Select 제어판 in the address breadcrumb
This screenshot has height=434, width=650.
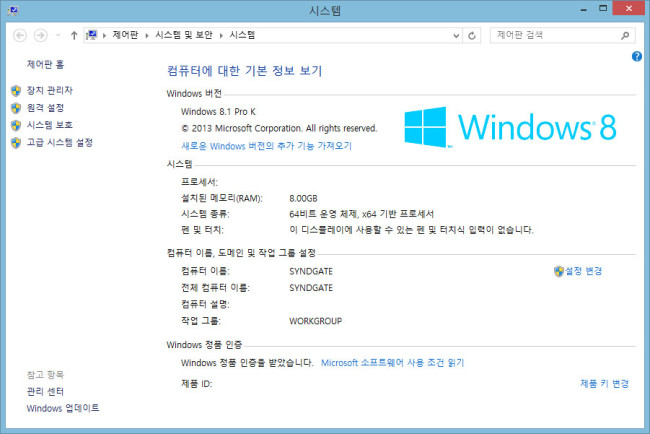pos(125,35)
